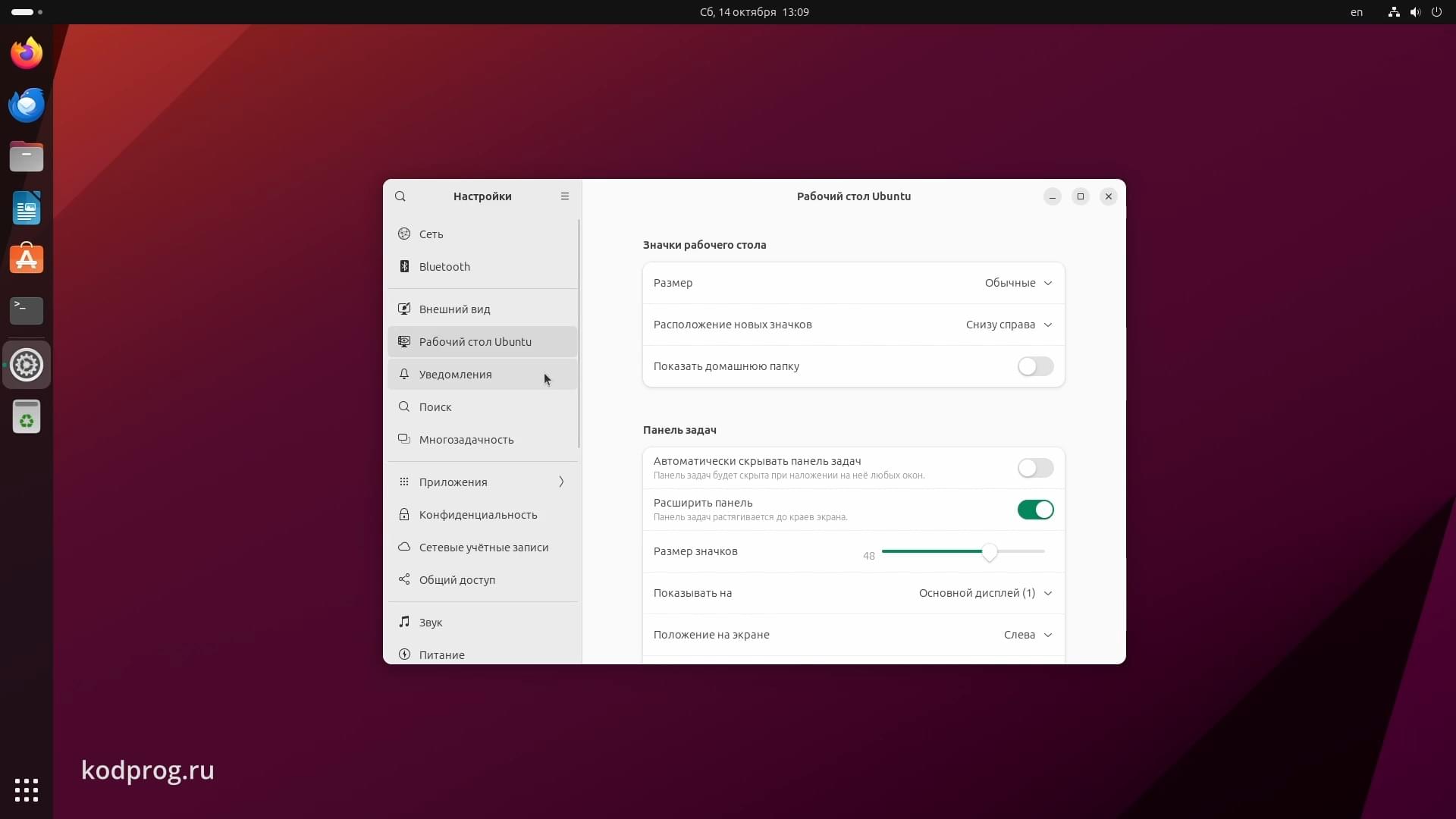Open the Уведомления settings page
The height and width of the screenshot is (819, 1456).
point(482,374)
